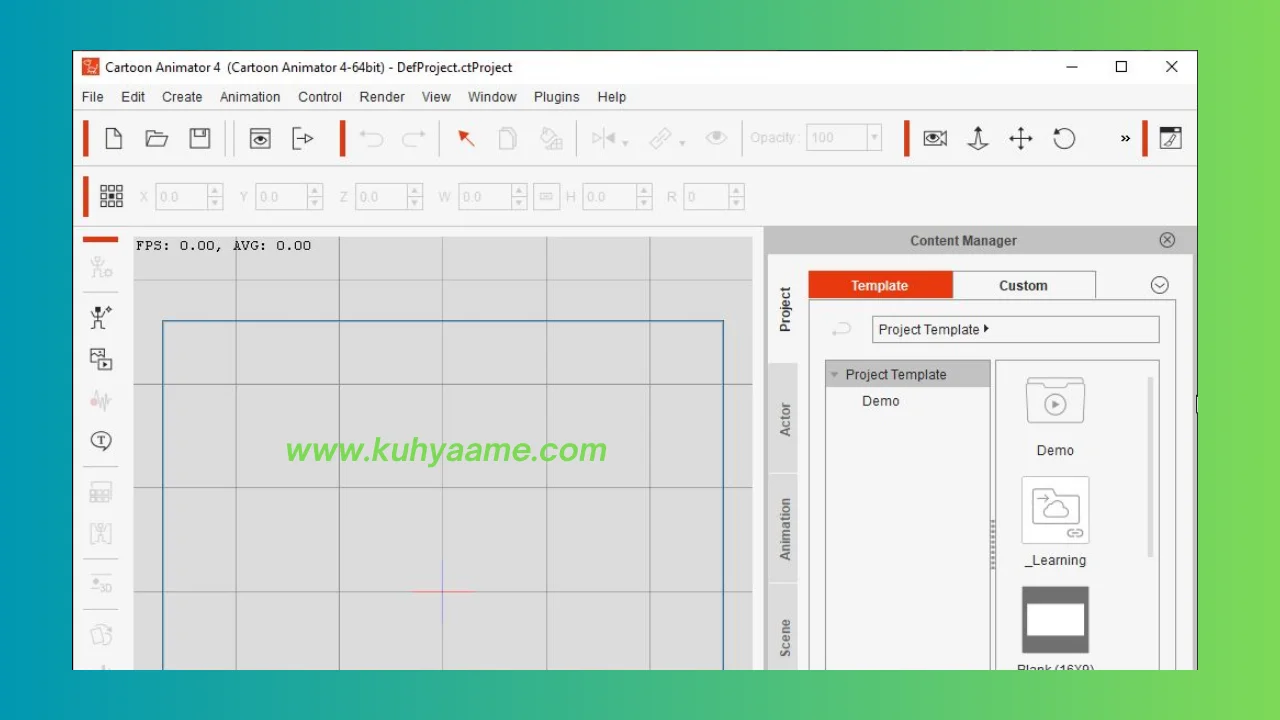This screenshot has width=1280, height=720.
Task: Click the Create Text bubble icon
Action: tap(101, 441)
